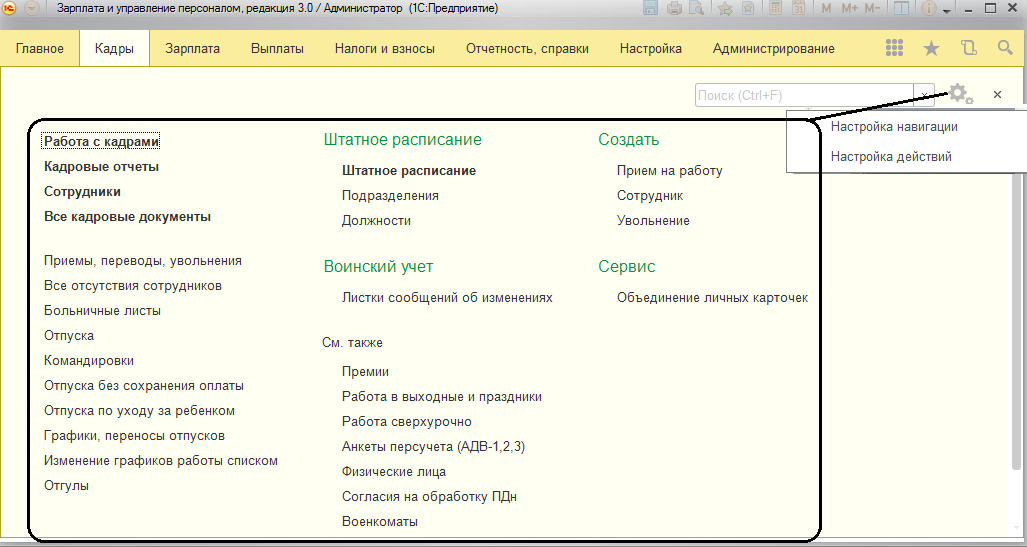Viewport: 1027px width, 547px height.
Task: Open Favorites via the star icon
Action: pos(931,48)
